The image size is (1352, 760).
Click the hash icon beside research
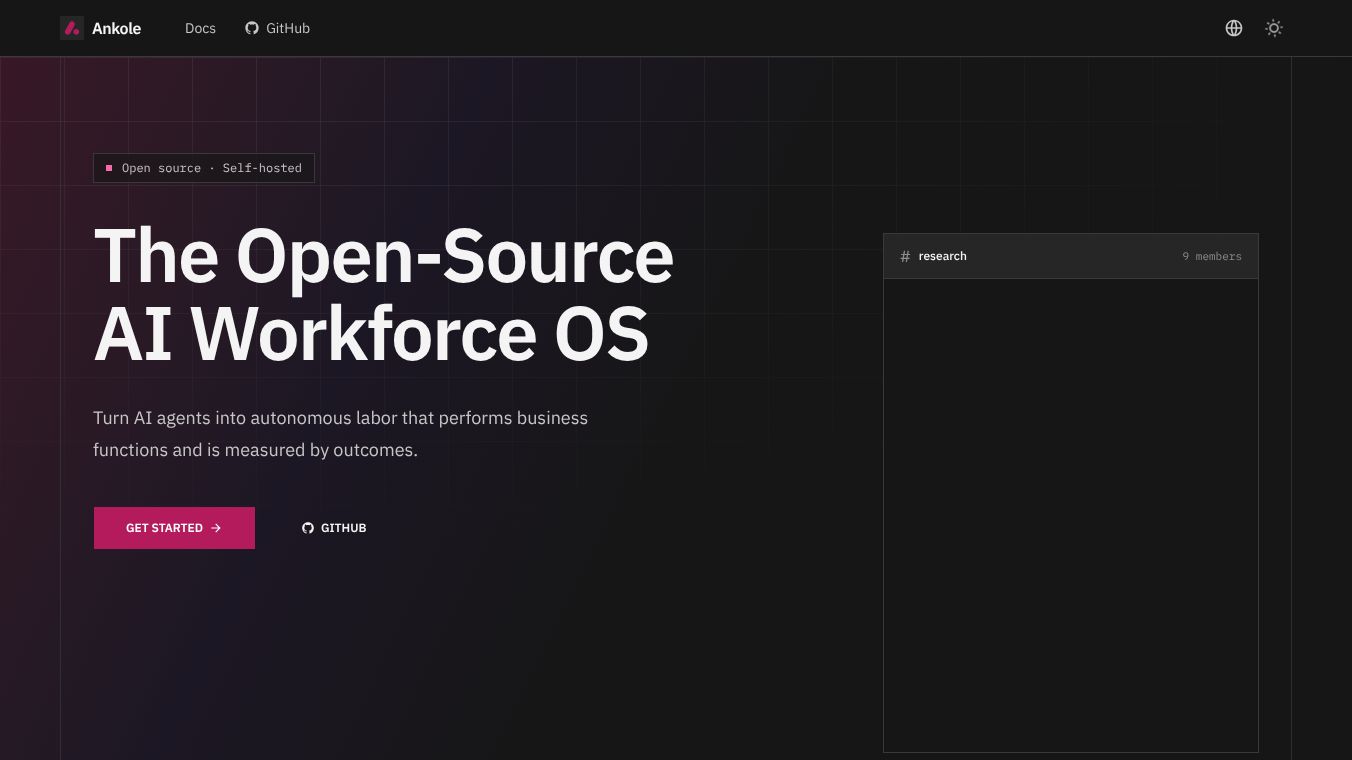tap(905, 256)
